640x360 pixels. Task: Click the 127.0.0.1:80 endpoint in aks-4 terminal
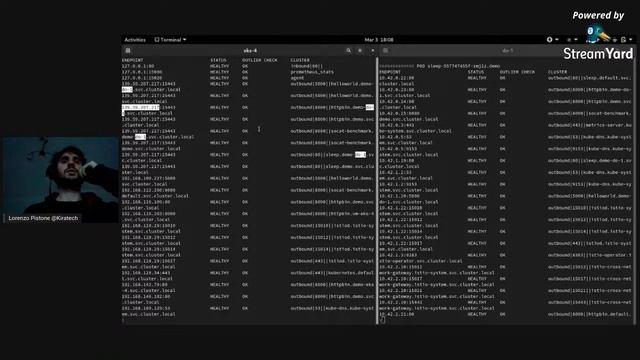[138, 66]
